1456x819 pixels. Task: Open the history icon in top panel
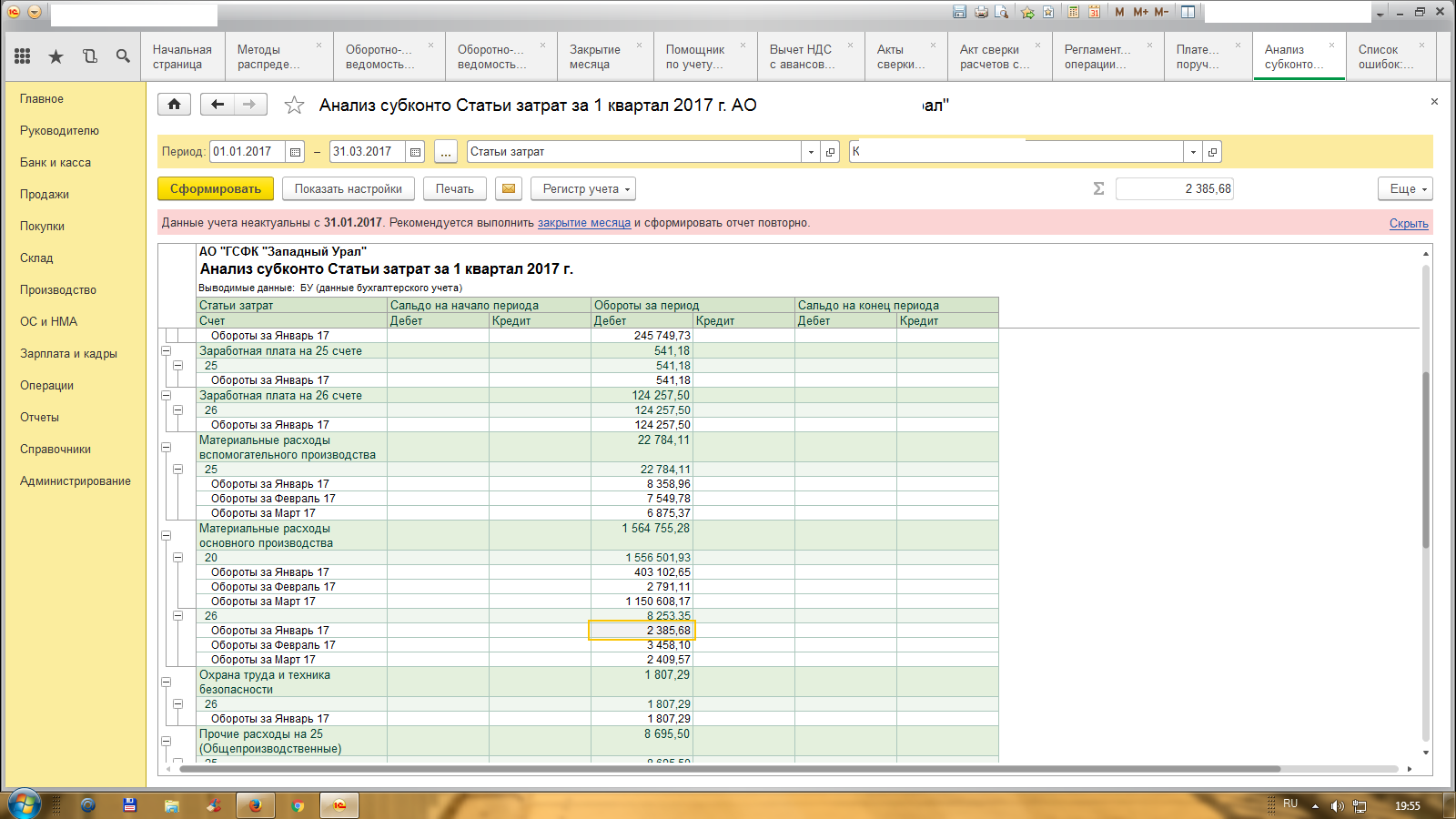click(x=89, y=56)
